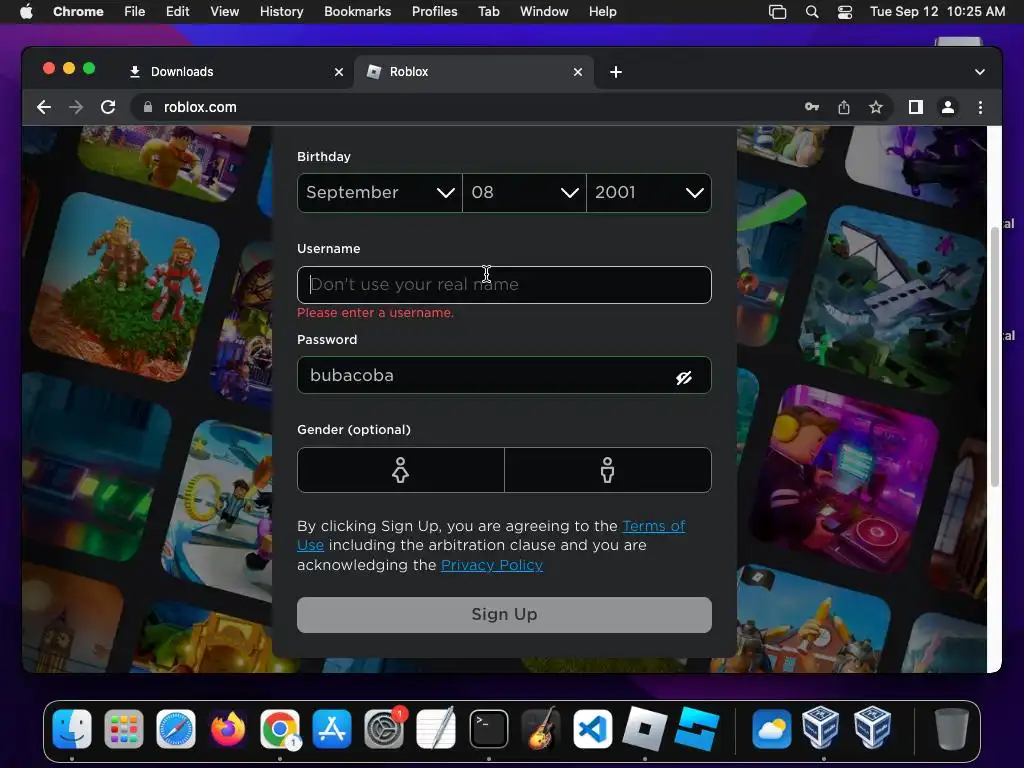Viewport: 1024px width, 768px height.
Task: Open the Bookmarks menu
Action: coord(357,12)
